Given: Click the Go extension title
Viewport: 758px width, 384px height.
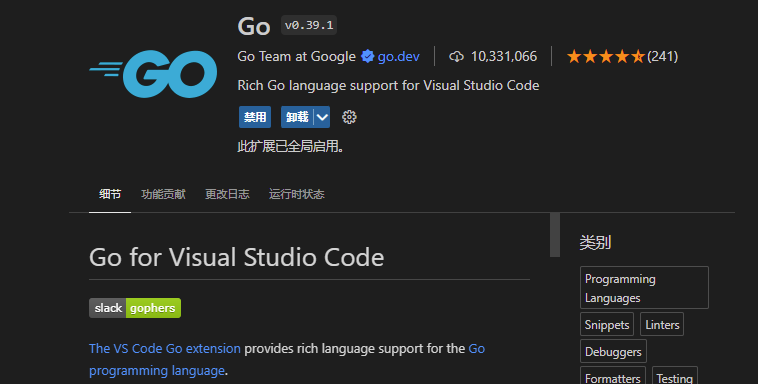Looking at the screenshot, I should click(254, 26).
